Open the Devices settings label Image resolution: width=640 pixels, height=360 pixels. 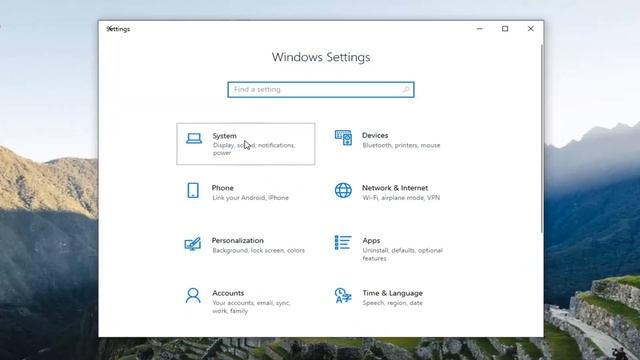click(x=375, y=136)
